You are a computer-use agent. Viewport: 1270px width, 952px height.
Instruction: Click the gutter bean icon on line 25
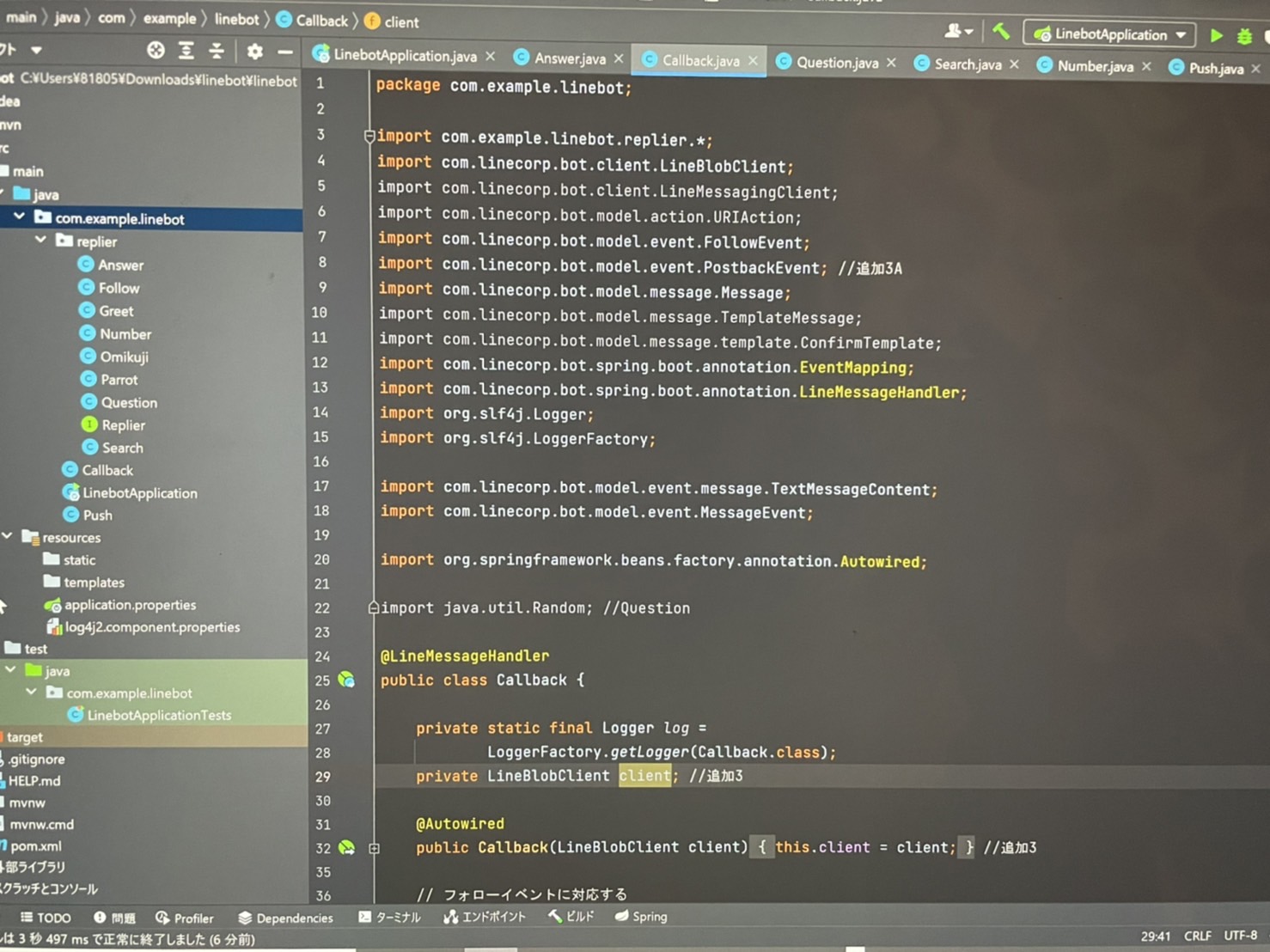pos(346,680)
